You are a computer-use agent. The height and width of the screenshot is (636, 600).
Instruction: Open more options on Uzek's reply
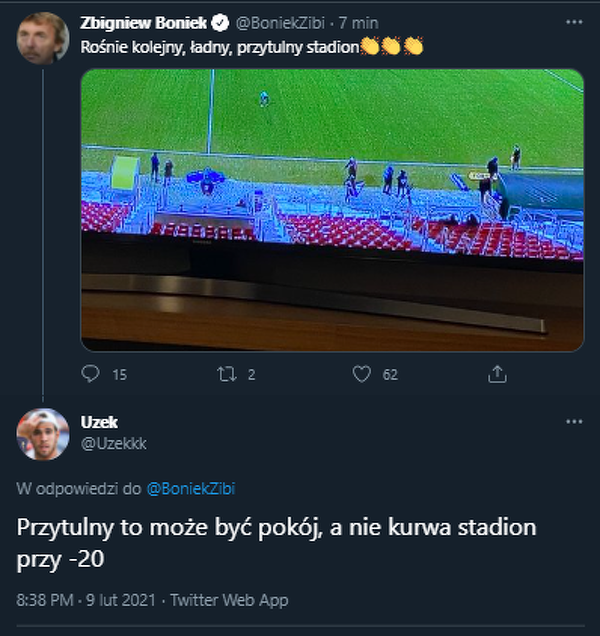point(574,422)
